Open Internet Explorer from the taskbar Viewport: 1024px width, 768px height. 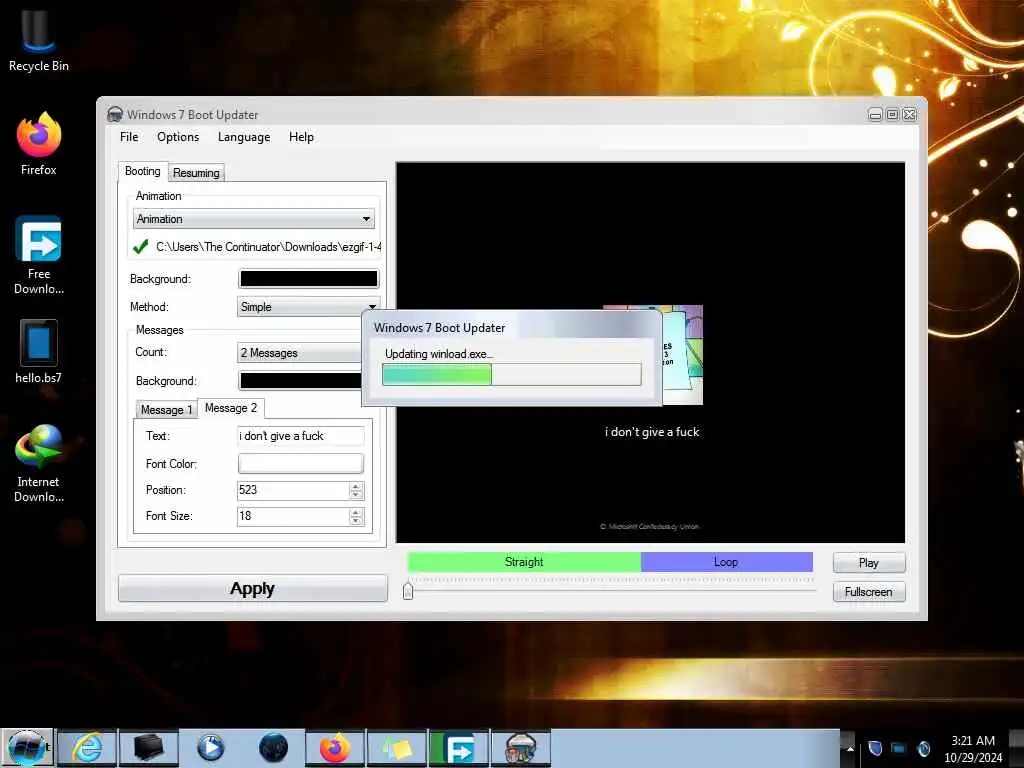(x=87, y=748)
